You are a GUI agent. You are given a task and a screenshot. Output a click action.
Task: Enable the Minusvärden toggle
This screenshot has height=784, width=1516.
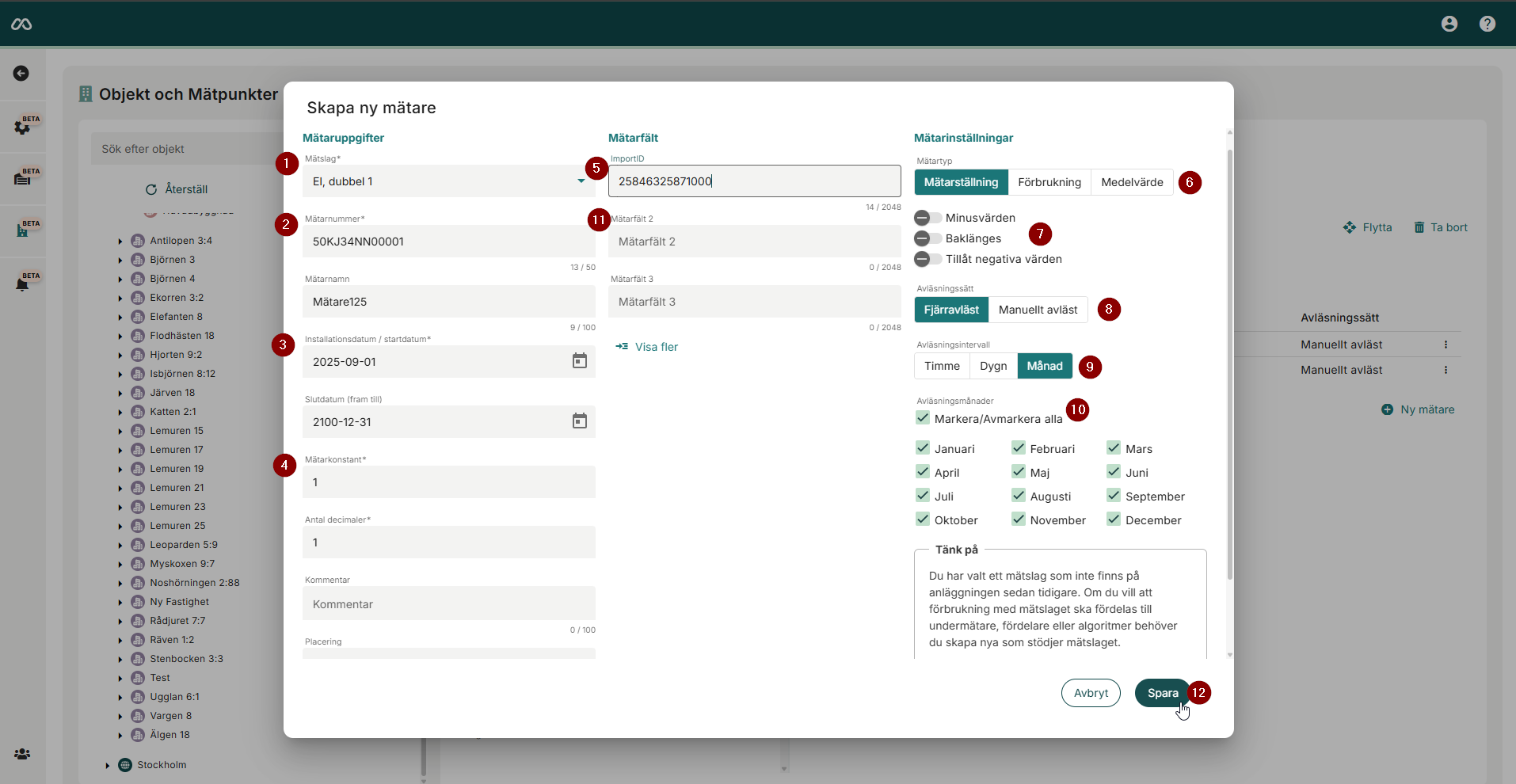tap(928, 218)
